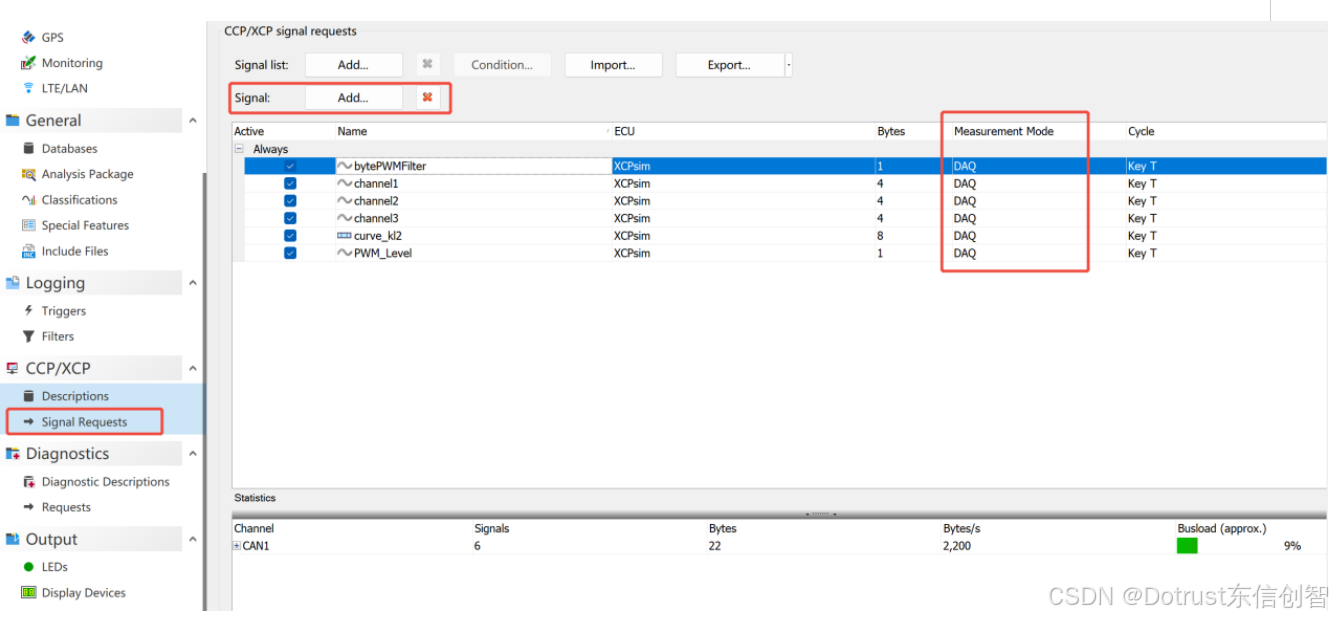Select the Monitoring icon in sidebar
Screen dimensions: 1333x618
pyautogui.click(x=28, y=63)
